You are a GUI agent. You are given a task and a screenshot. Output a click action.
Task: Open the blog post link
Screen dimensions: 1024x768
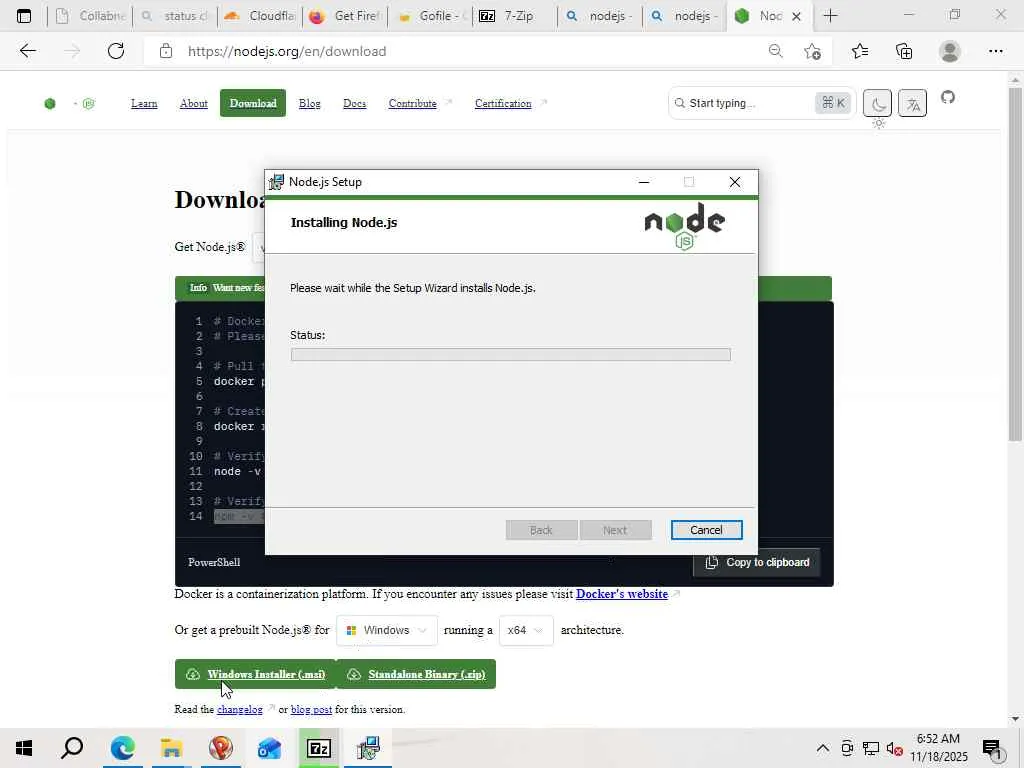click(311, 709)
